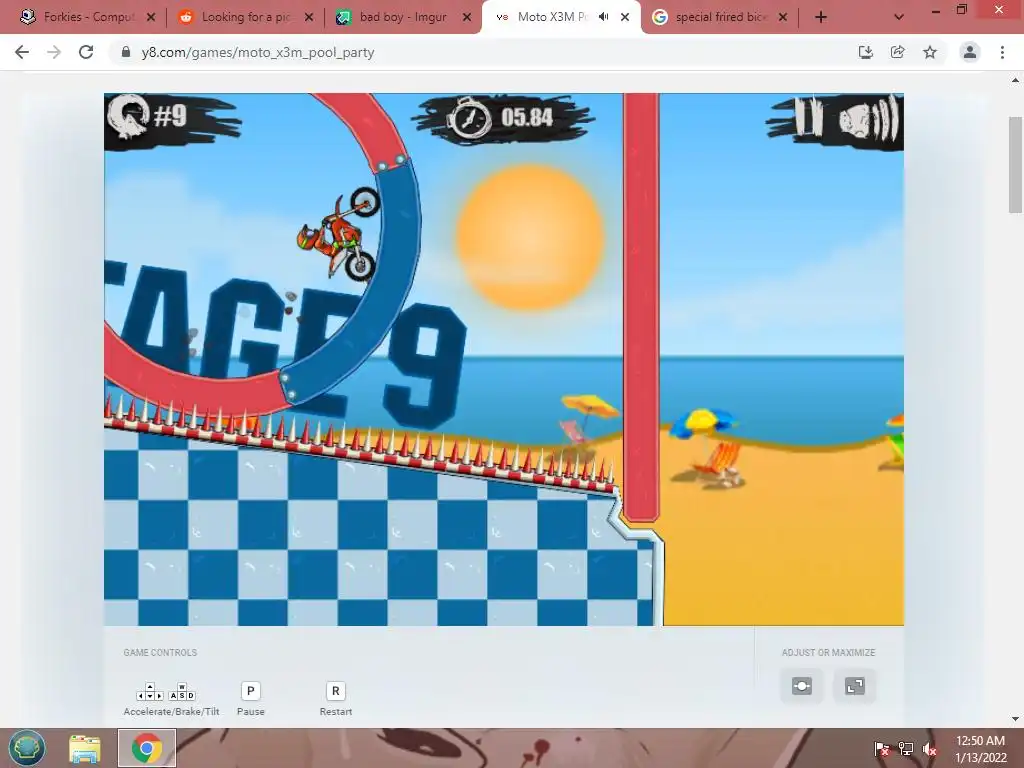Screen dimensions: 1024x768
Task: Open the Chrome profile menu
Action: [970, 52]
